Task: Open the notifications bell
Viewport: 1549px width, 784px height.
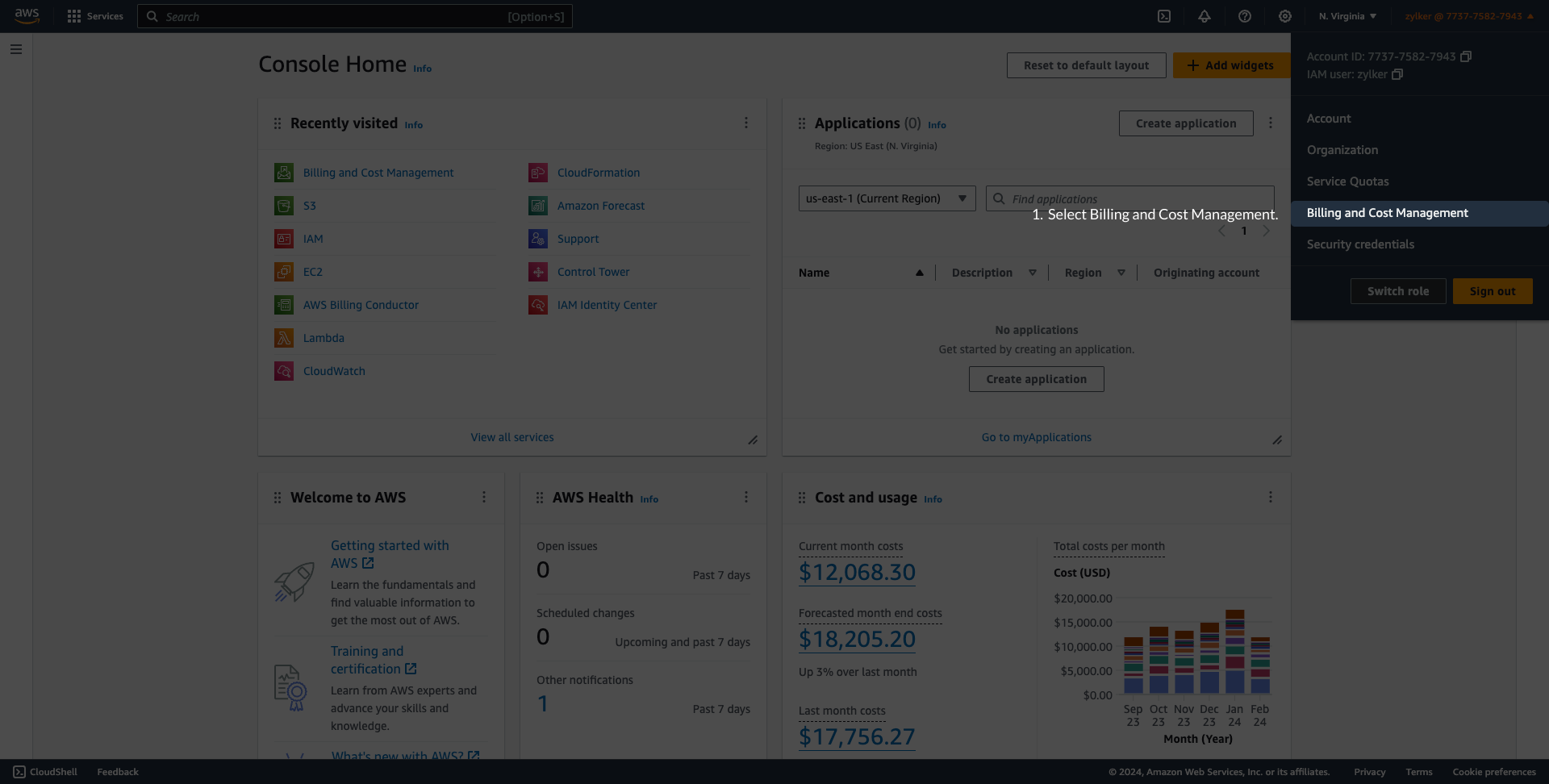Action: pos(1205,16)
